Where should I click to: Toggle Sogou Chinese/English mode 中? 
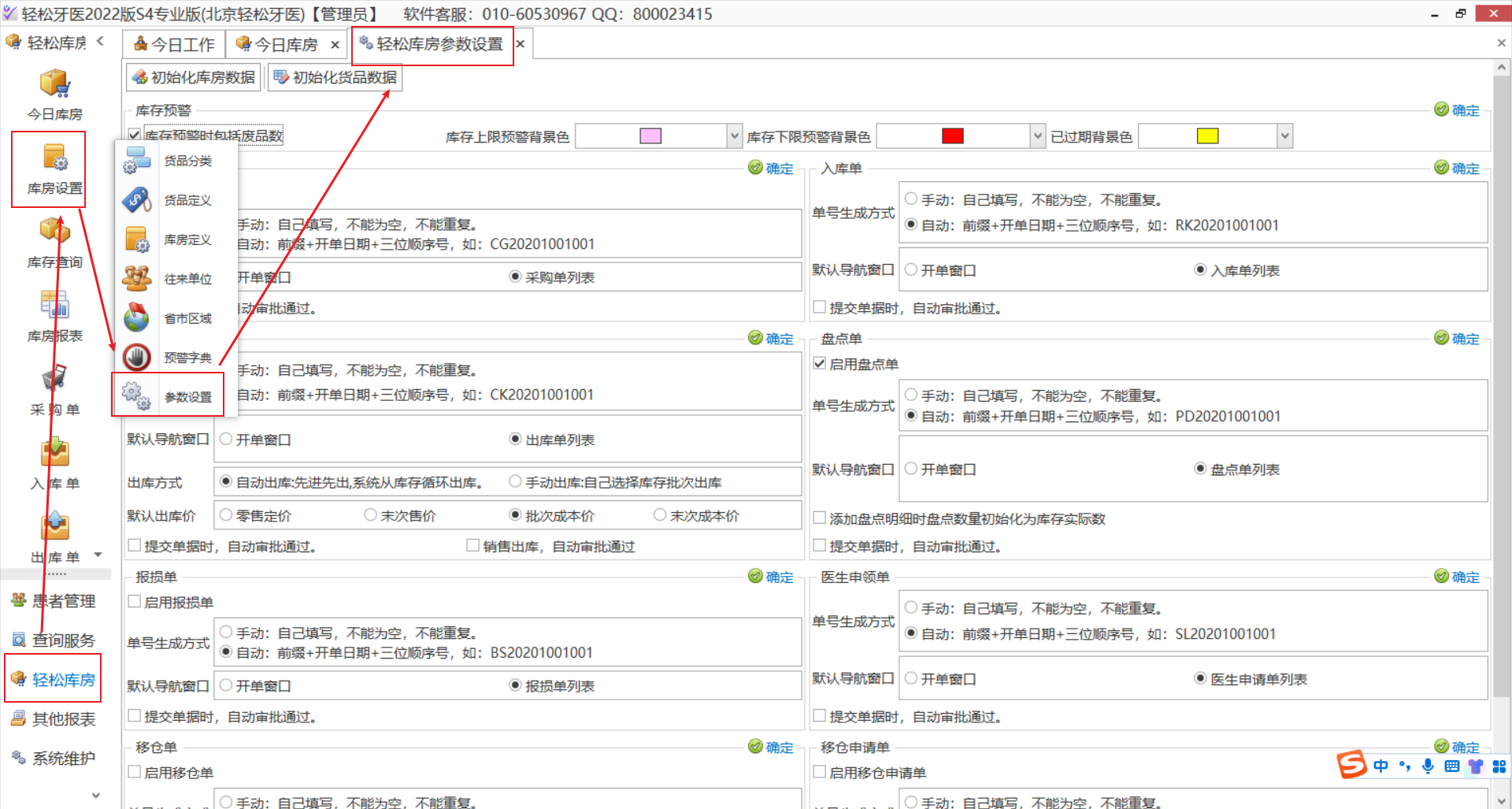[1380, 766]
